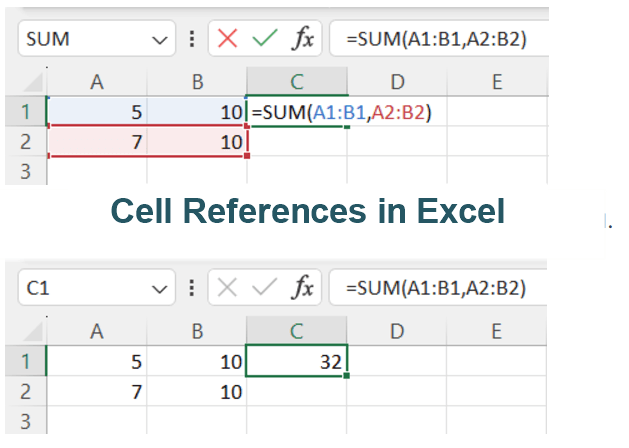Click the select-all corner triangle in the top spreadsheet
Viewport: 629px width, 448px height.
click(x=33, y=82)
